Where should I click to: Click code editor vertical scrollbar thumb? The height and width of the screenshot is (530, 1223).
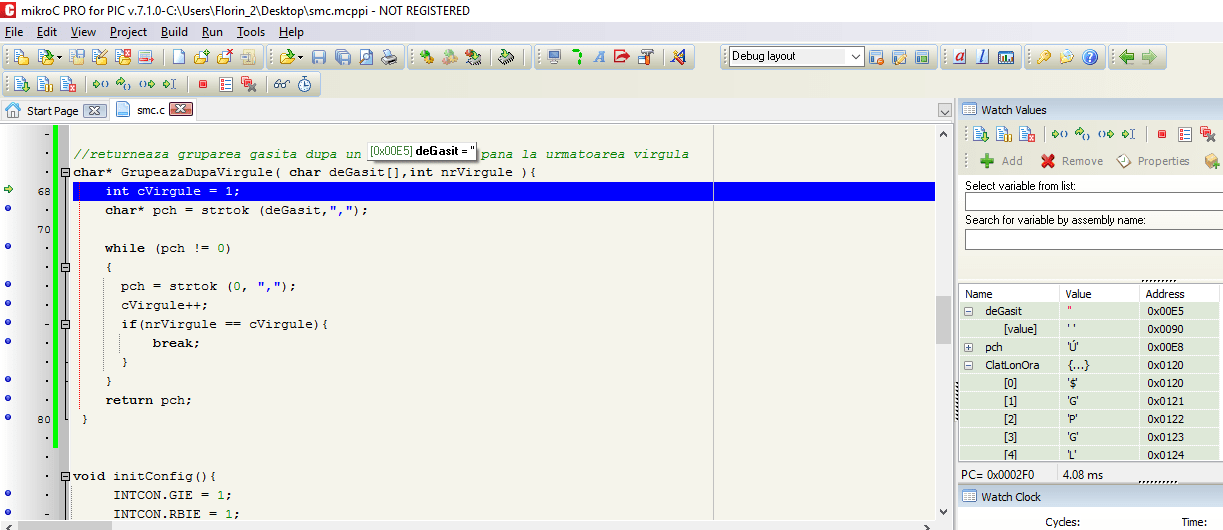pyautogui.click(x=943, y=320)
